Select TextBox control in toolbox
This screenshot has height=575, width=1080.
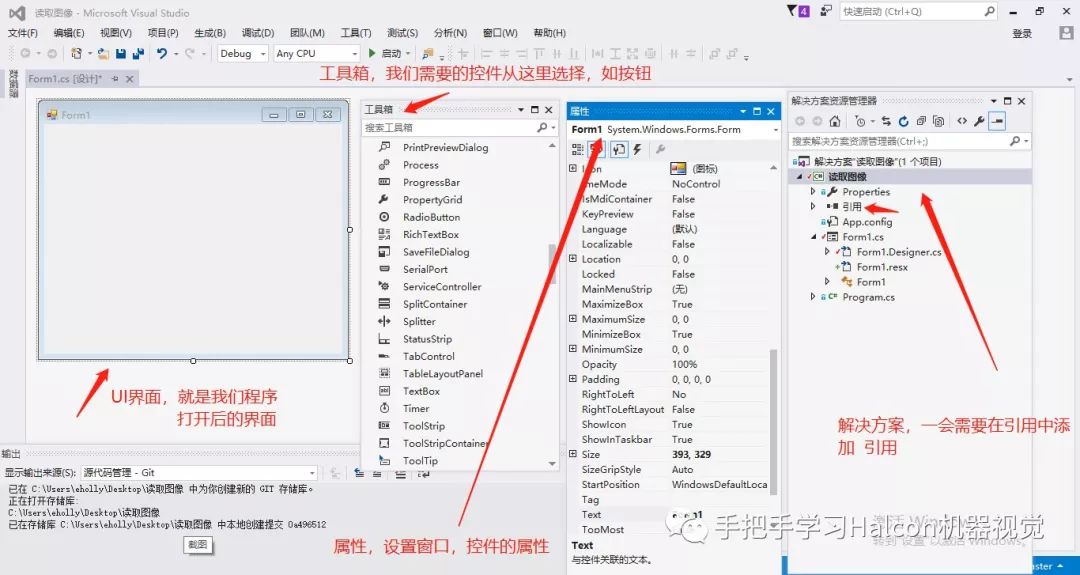point(422,391)
